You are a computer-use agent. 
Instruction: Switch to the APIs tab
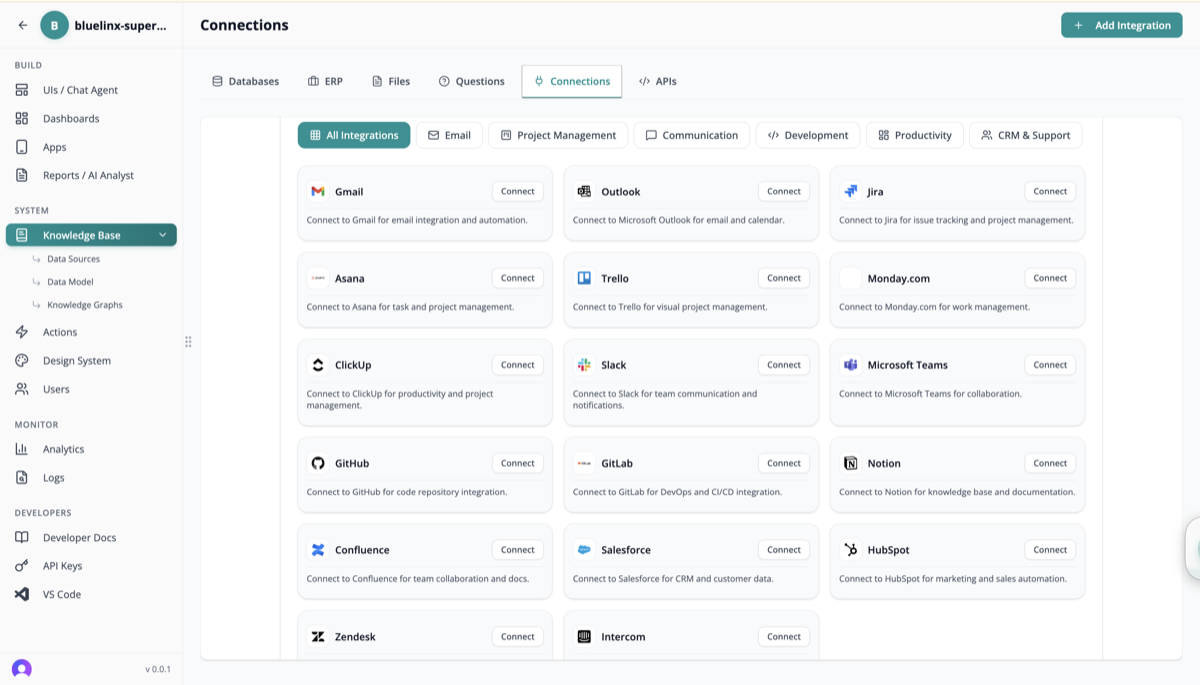(x=658, y=81)
